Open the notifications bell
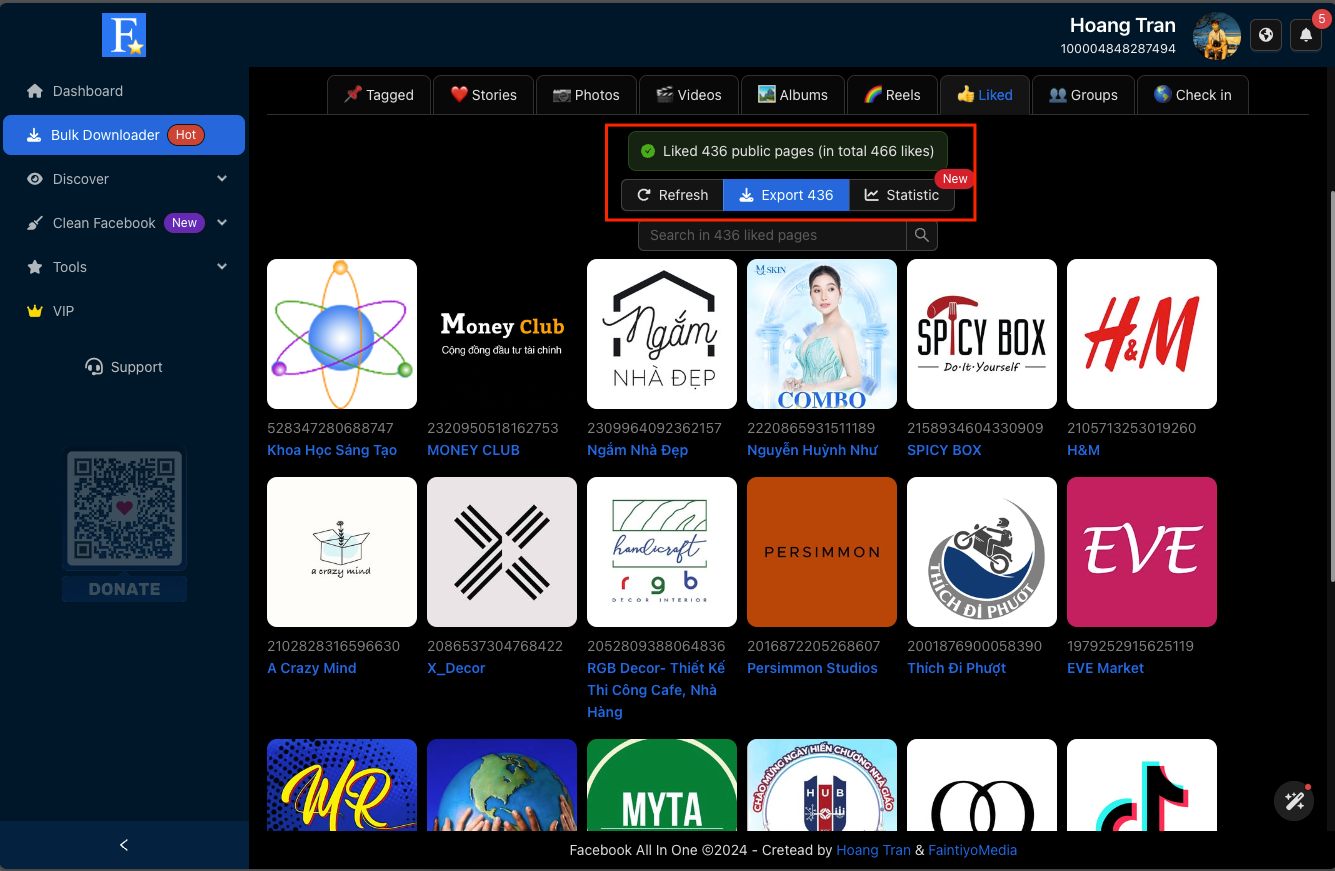1335x871 pixels. [1306, 35]
